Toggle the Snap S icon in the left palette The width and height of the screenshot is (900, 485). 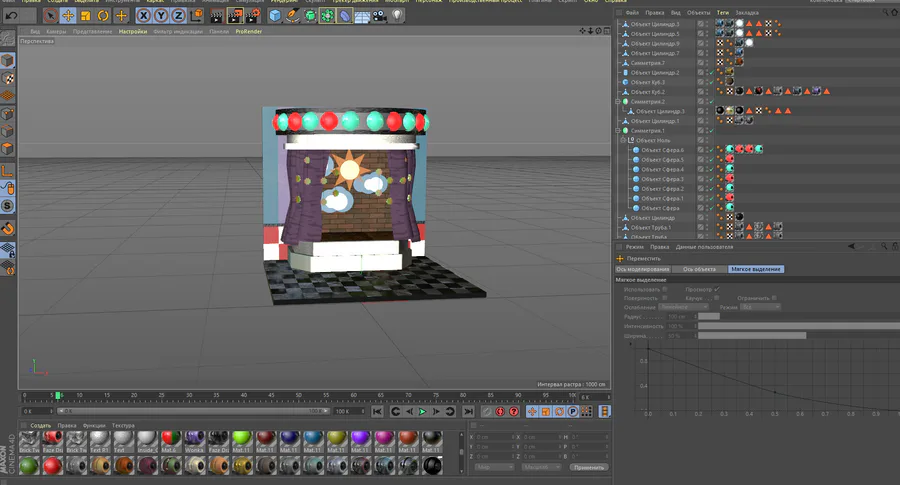point(7,205)
